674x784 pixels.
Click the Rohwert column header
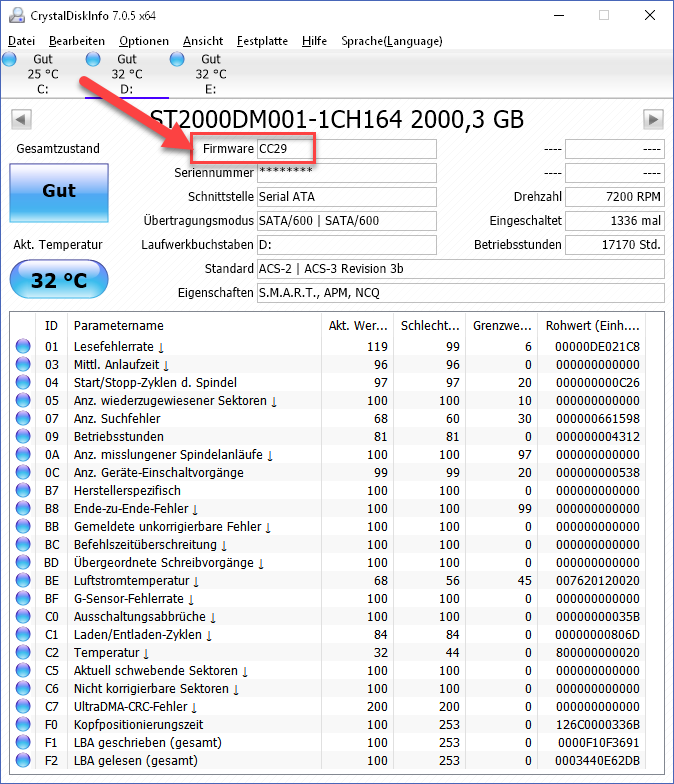pyautogui.click(x=592, y=326)
